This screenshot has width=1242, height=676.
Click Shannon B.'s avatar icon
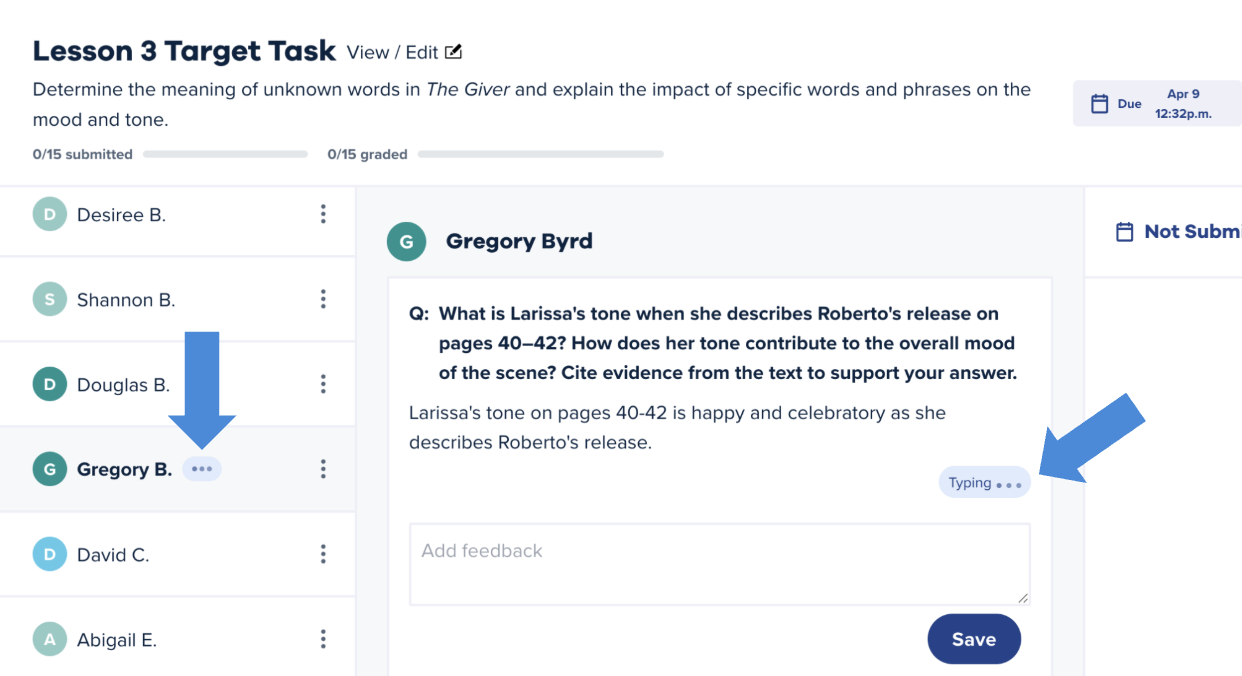(x=50, y=300)
